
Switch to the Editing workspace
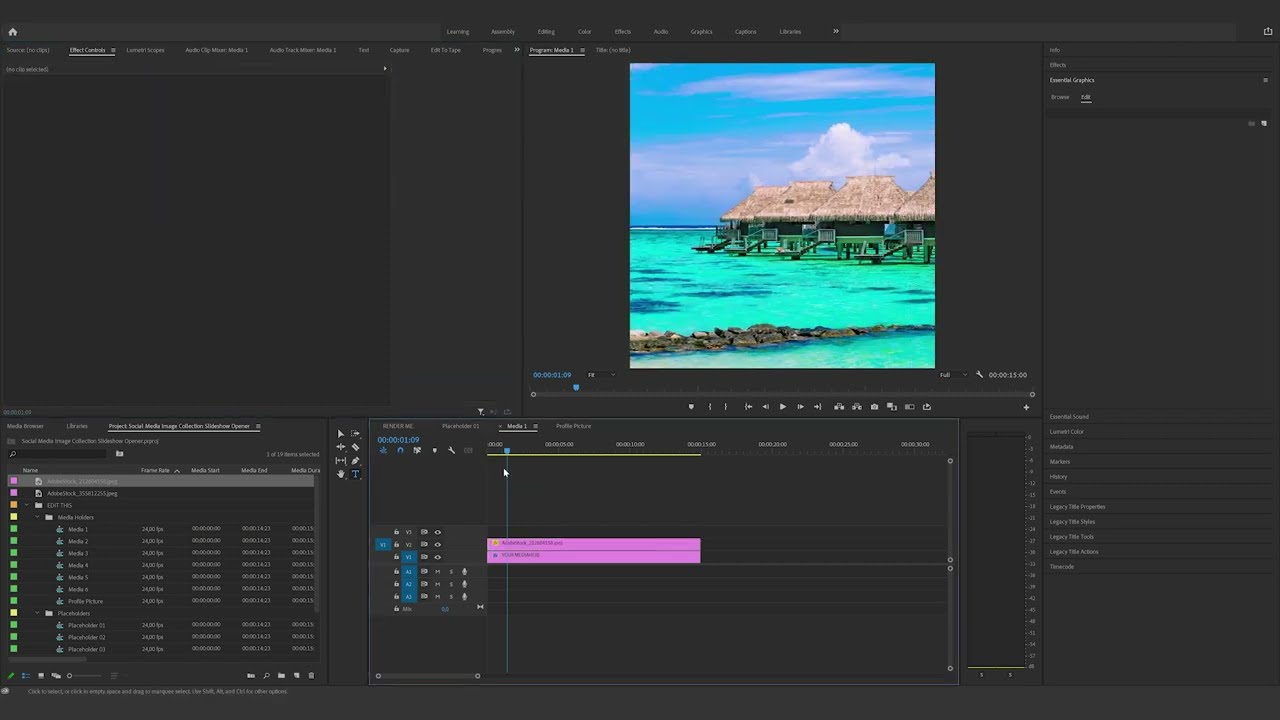click(546, 31)
